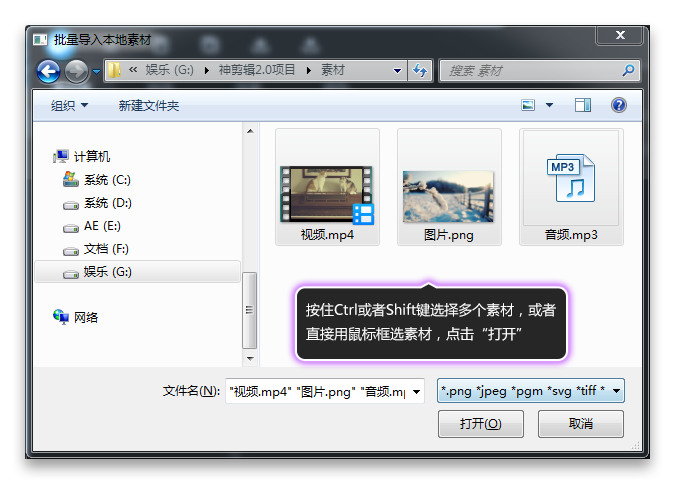Select 计算机 in the navigation tree

tap(92, 156)
